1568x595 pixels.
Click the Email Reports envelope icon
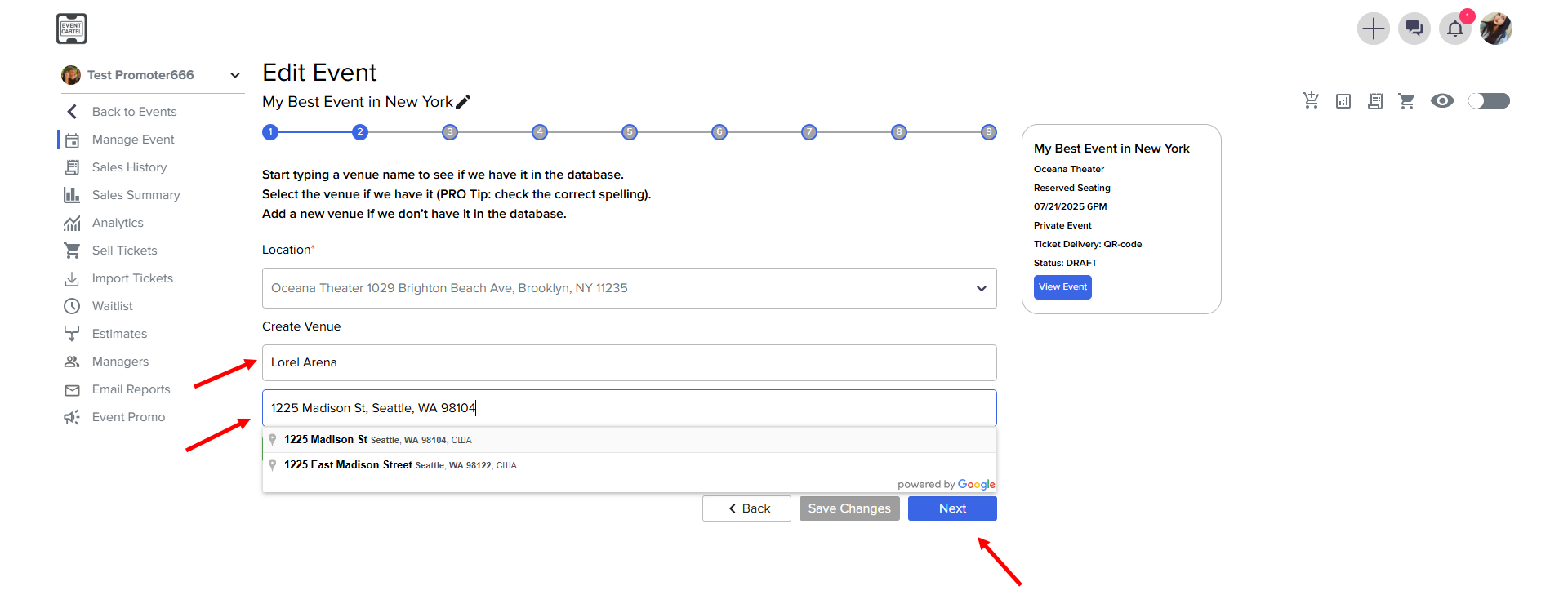click(x=72, y=390)
